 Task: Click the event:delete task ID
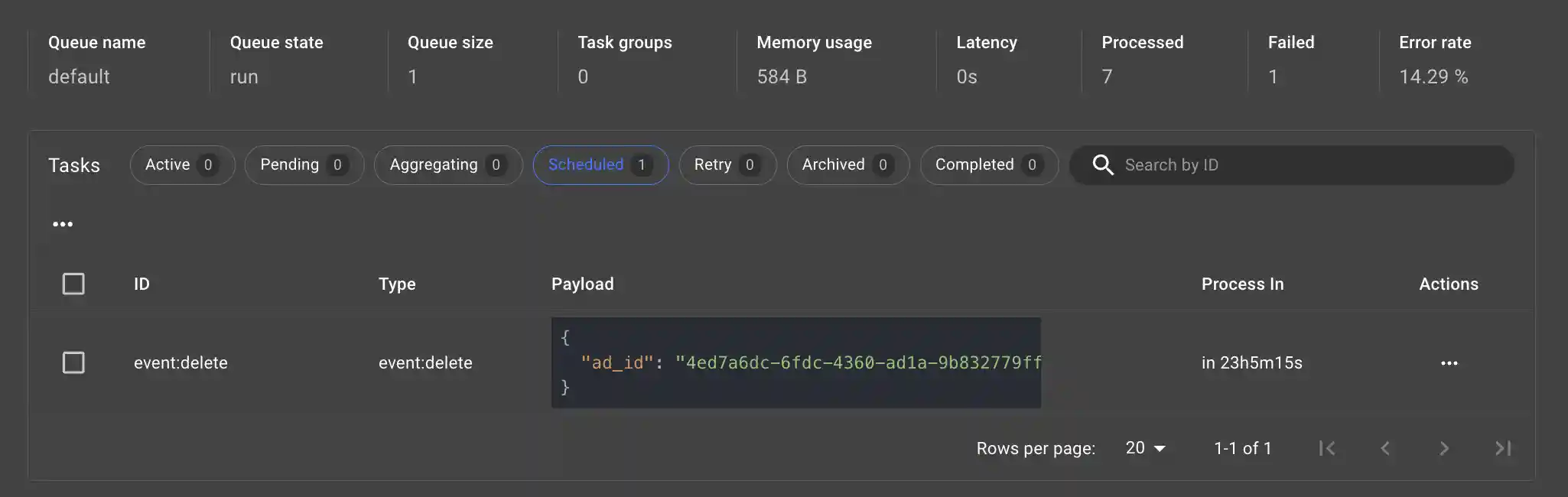click(x=181, y=362)
